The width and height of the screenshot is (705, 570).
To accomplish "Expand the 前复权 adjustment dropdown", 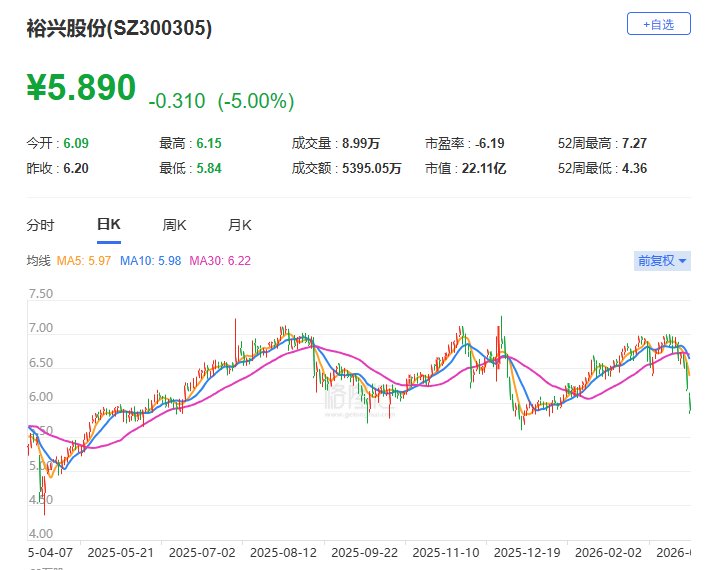I will [662, 261].
